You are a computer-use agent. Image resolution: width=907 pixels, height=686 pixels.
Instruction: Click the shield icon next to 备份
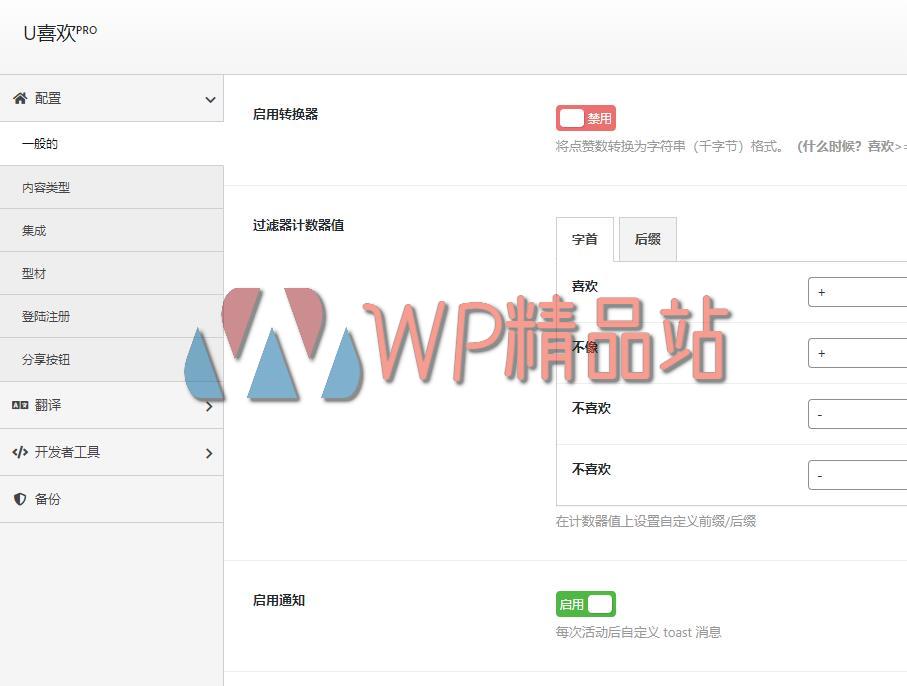pyautogui.click(x=19, y=499)
